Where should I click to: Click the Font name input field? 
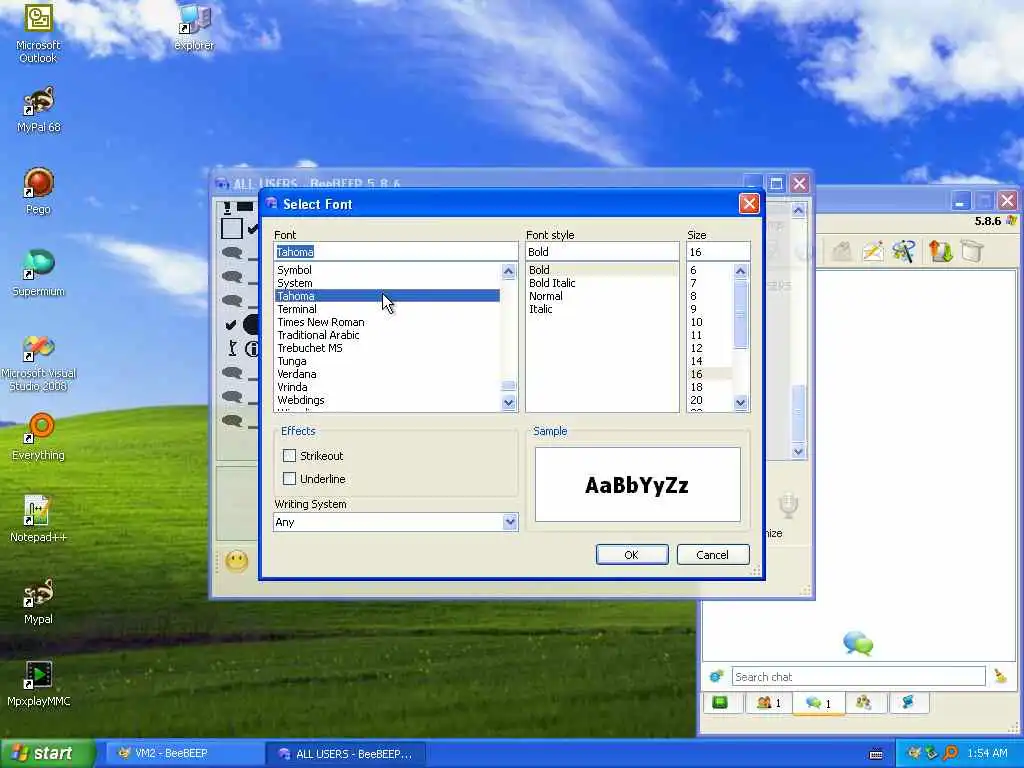[x=396, y=251]
